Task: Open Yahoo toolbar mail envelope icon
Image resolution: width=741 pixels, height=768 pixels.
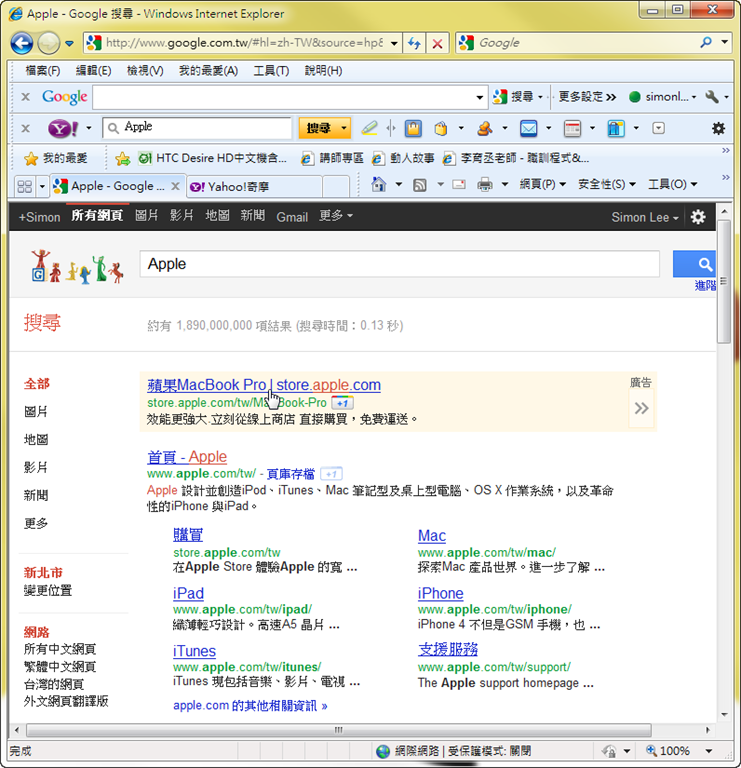Action: click(x=528, y=128)
